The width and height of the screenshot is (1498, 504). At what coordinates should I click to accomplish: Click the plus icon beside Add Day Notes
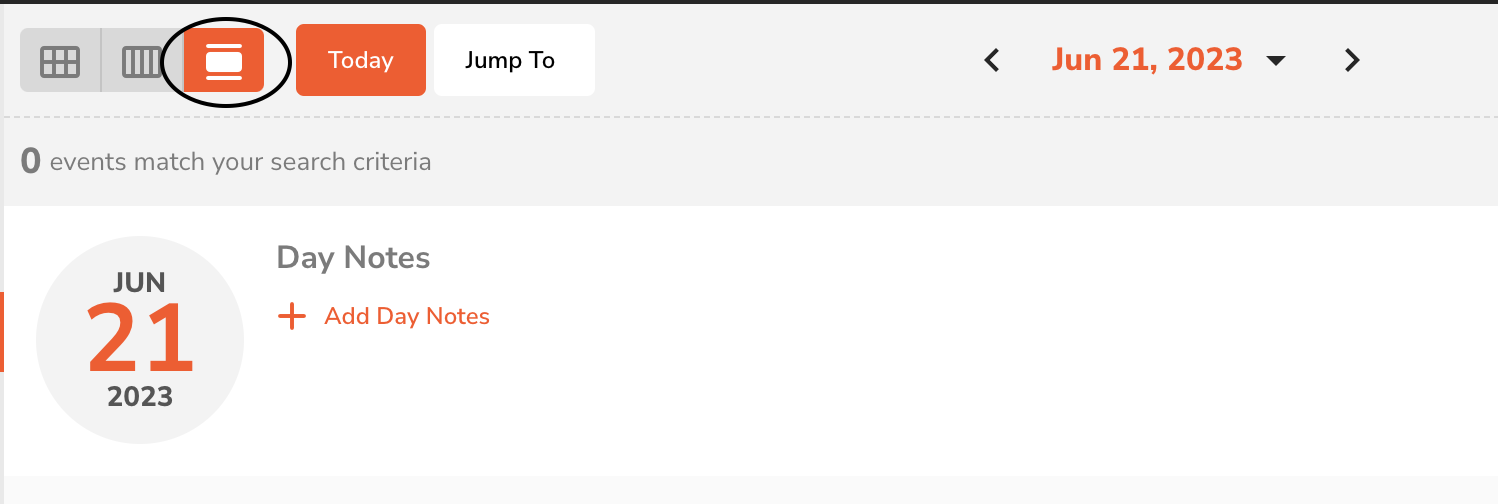(291, 317)
